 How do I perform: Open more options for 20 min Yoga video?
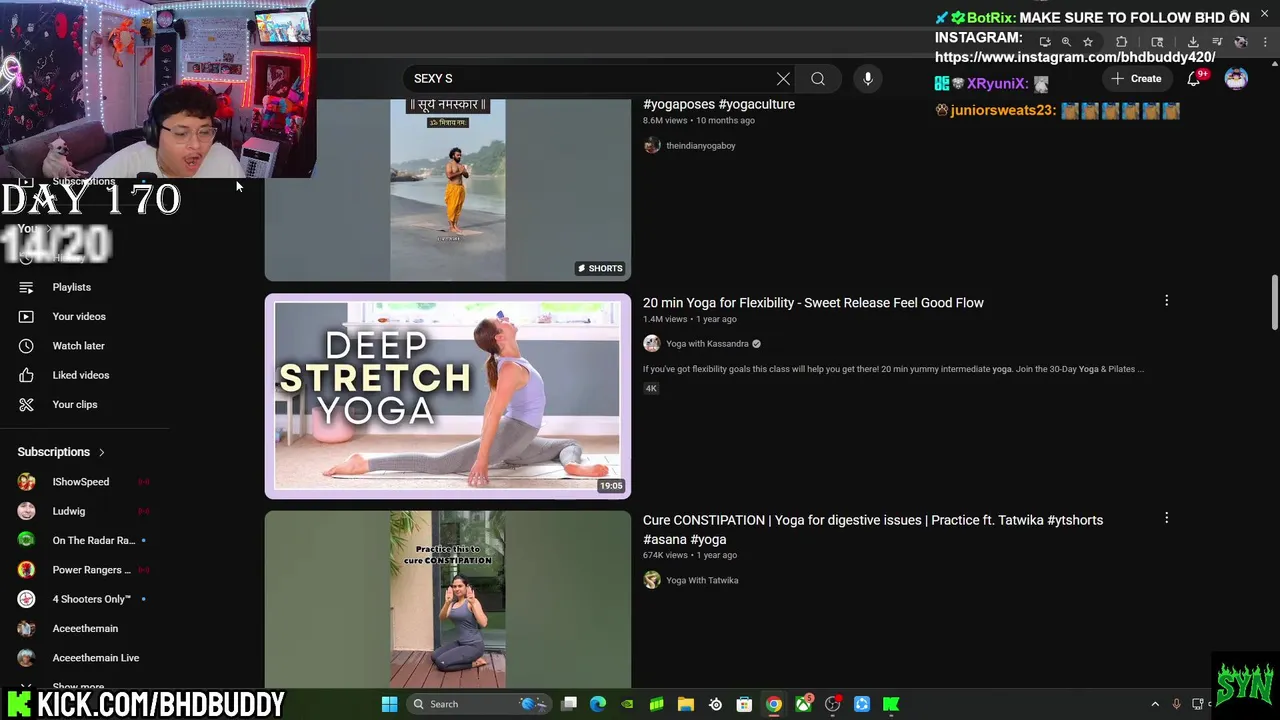1166,300
